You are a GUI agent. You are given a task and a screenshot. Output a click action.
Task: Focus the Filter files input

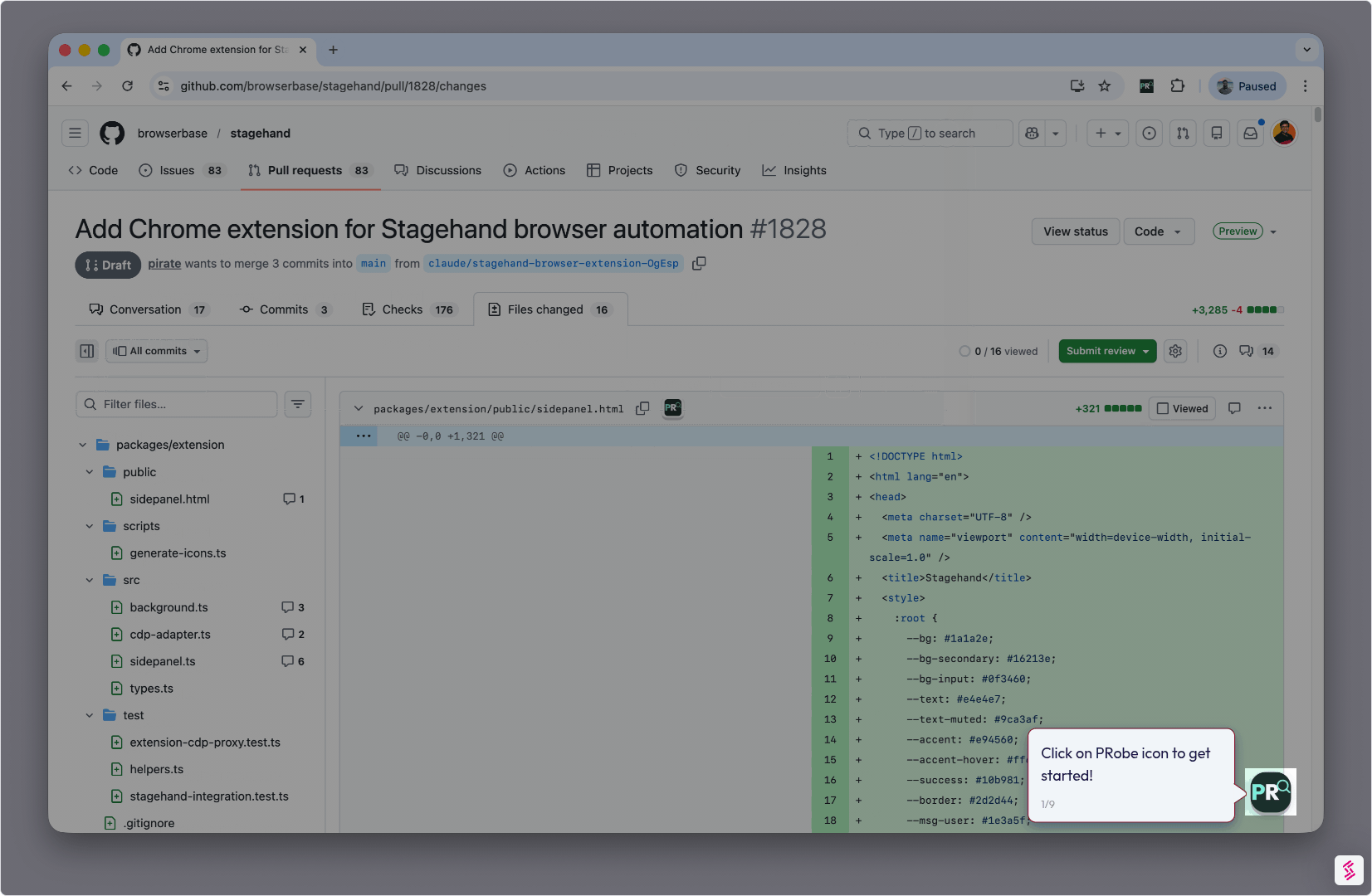click(177, 404)
